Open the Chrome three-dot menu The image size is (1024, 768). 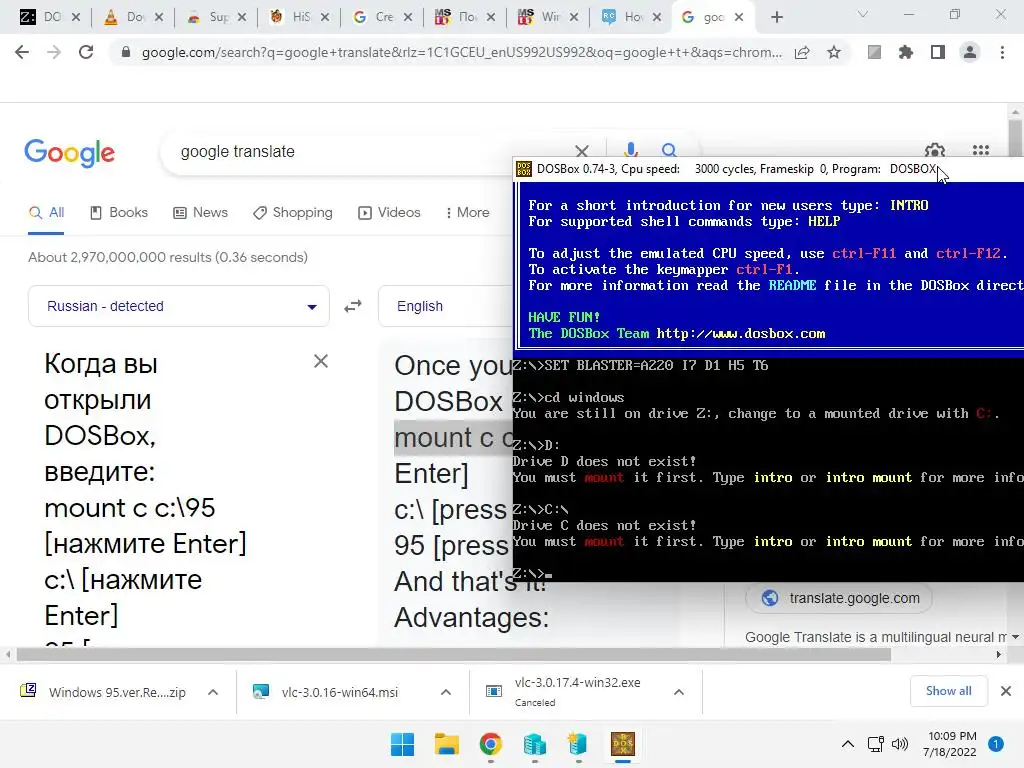1002,52
